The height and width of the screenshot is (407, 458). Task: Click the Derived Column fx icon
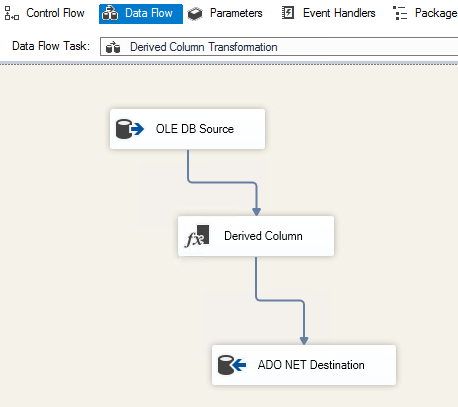click(x=197, y=236)
